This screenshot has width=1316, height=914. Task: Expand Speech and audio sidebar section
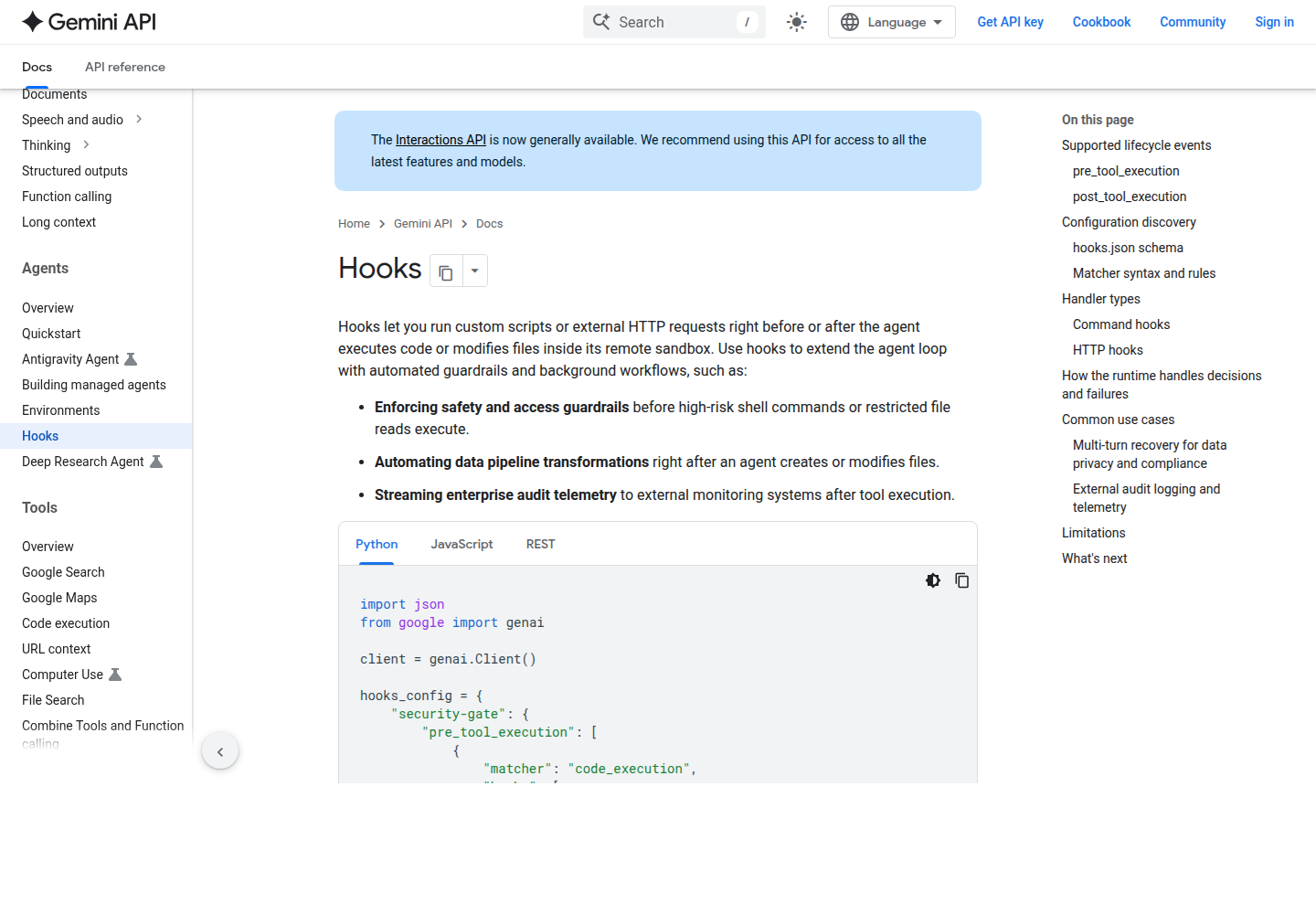(139, 119)
